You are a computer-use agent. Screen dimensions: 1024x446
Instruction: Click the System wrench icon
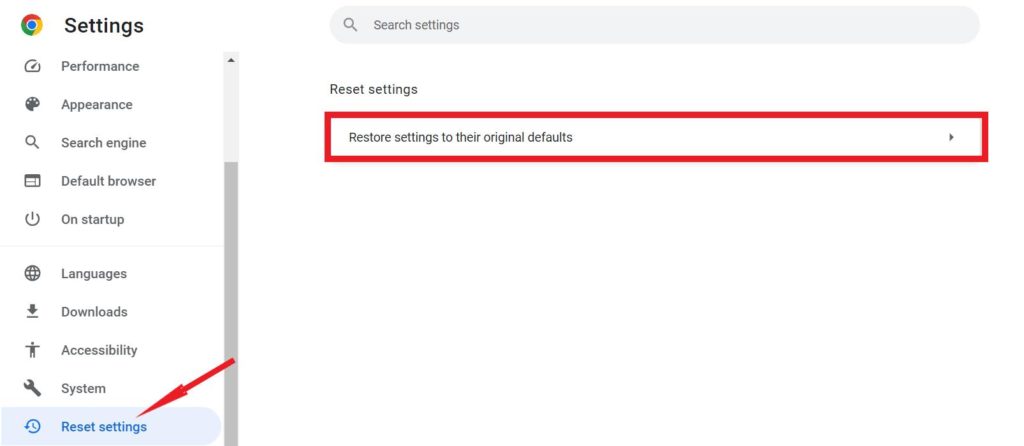[33, 388]
